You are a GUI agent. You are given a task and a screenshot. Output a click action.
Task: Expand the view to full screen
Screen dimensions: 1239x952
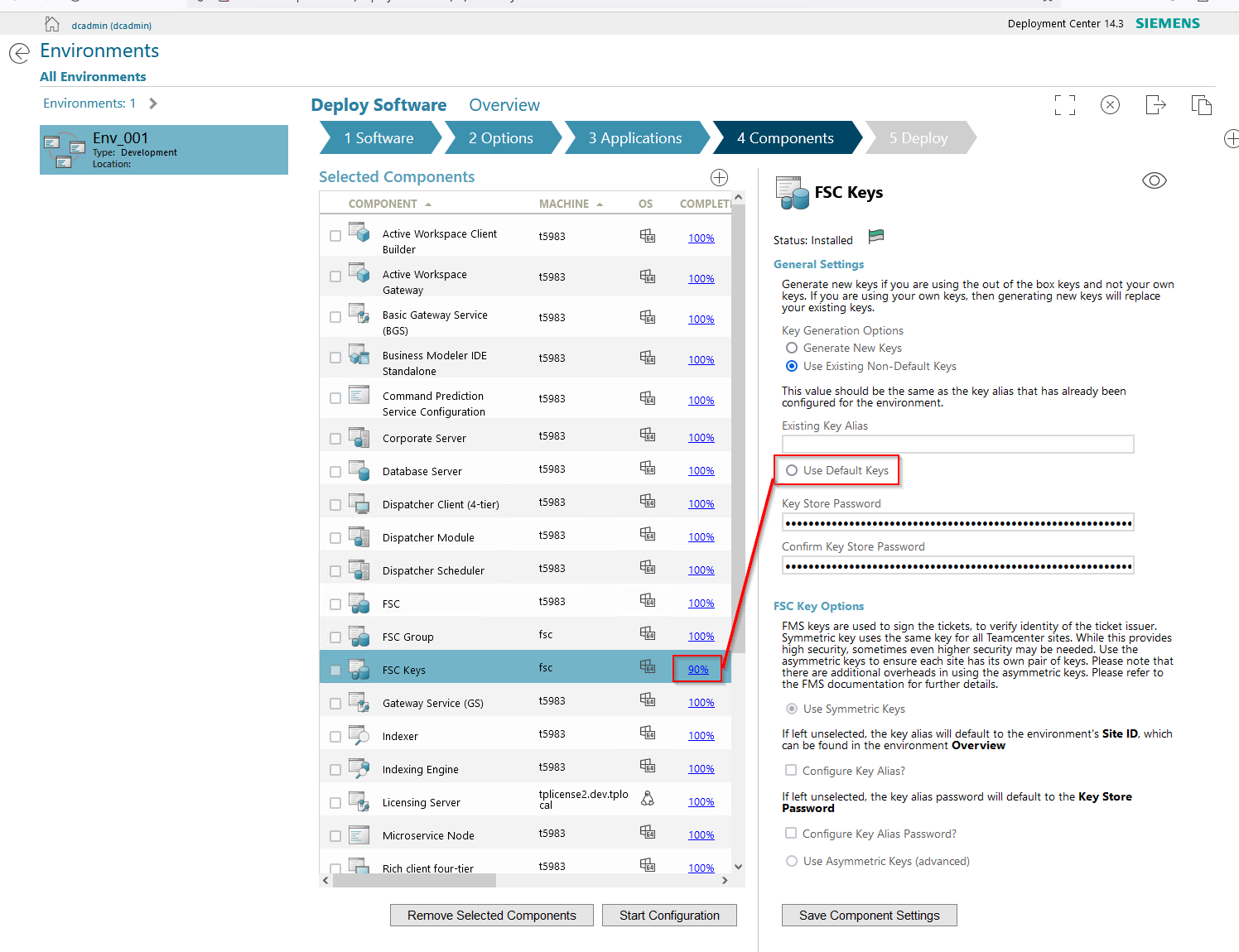[x=1065, y=105]
